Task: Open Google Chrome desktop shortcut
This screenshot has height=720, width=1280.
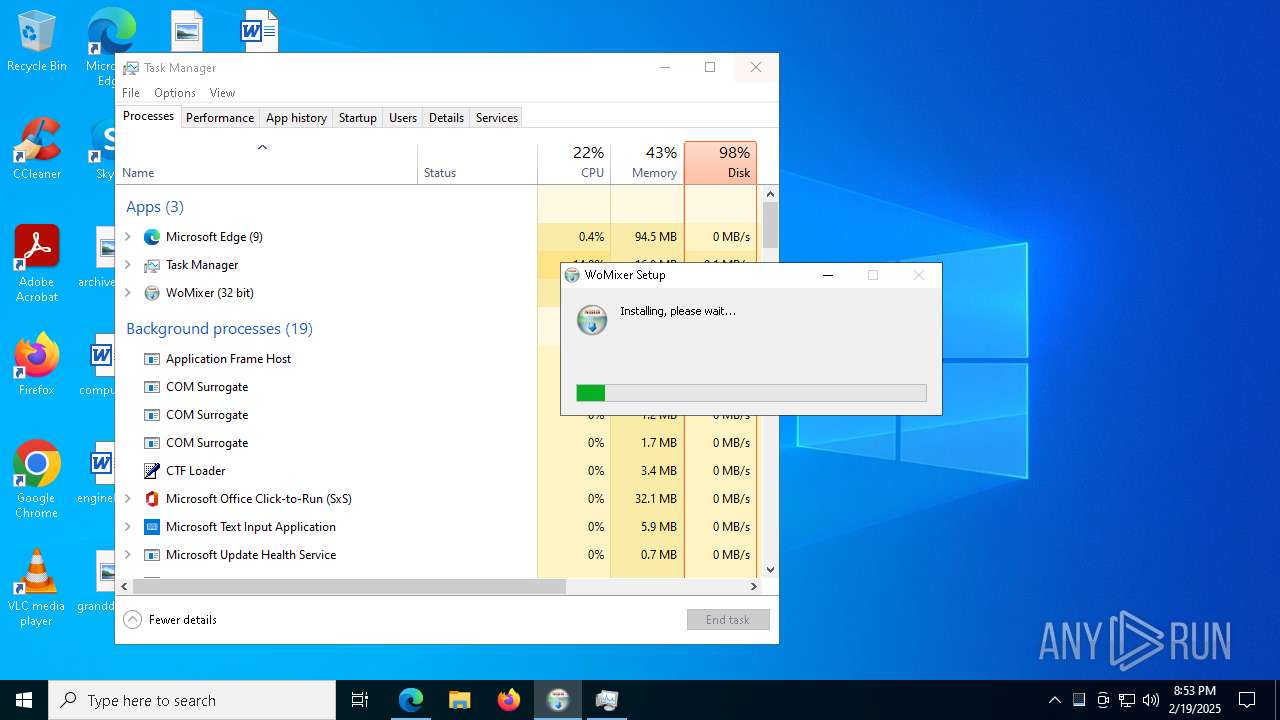Action: 37,480
